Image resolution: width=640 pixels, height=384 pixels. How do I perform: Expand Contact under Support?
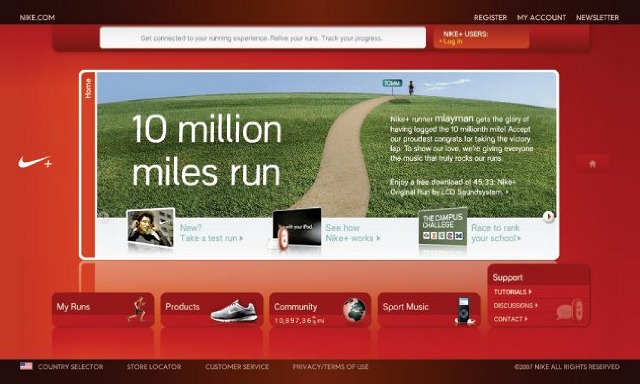(510, 319)
